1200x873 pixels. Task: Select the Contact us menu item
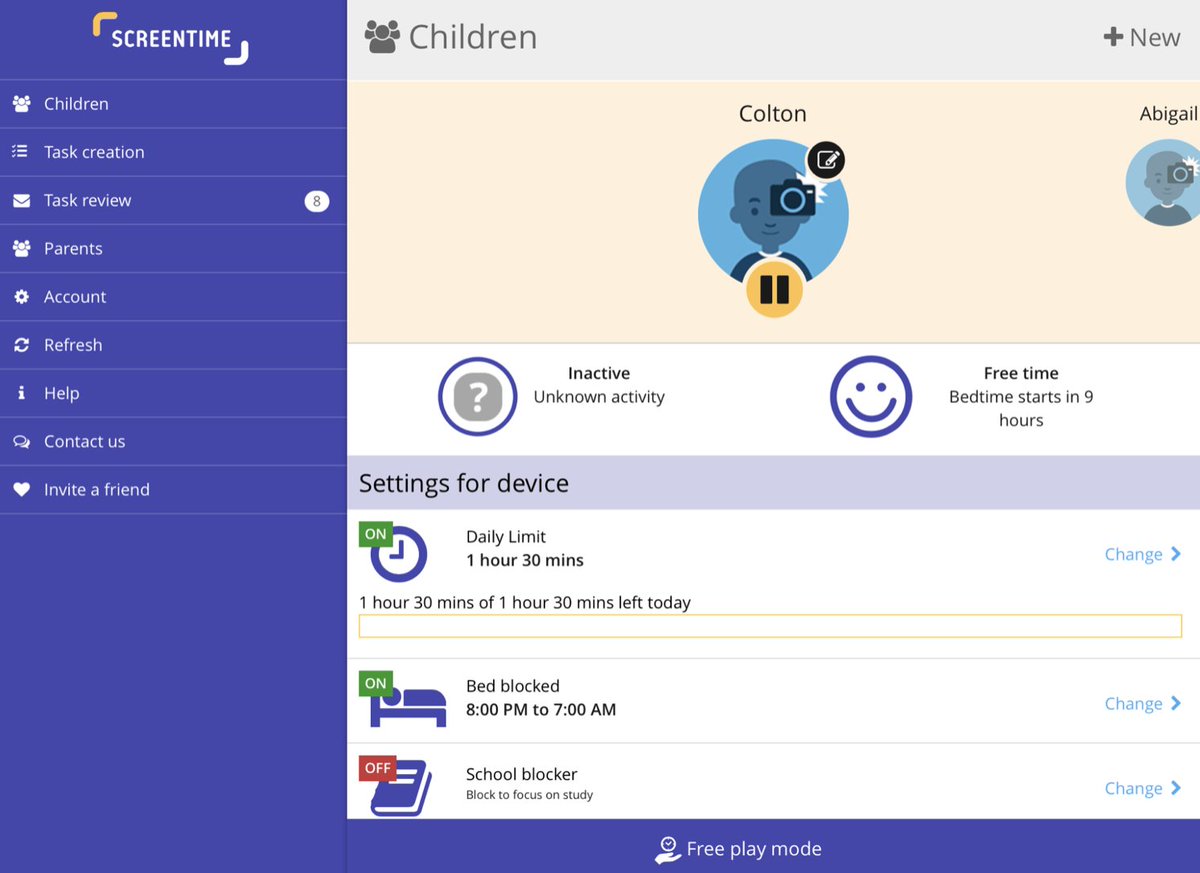(173, 441)
